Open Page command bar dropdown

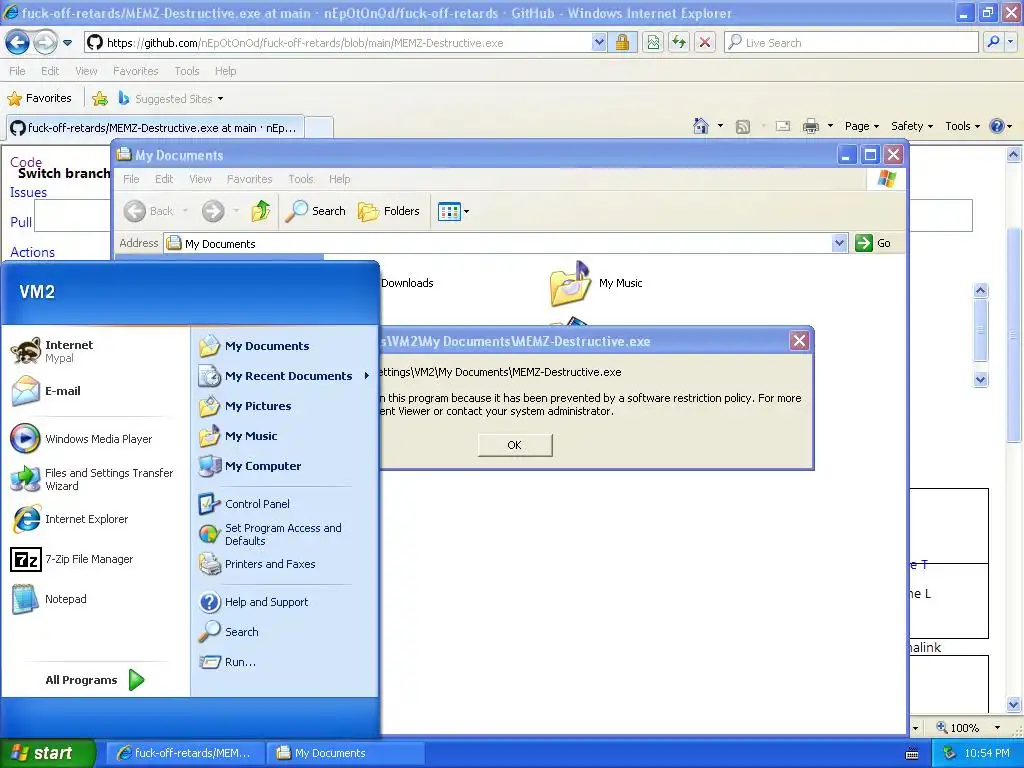[861, 126]
